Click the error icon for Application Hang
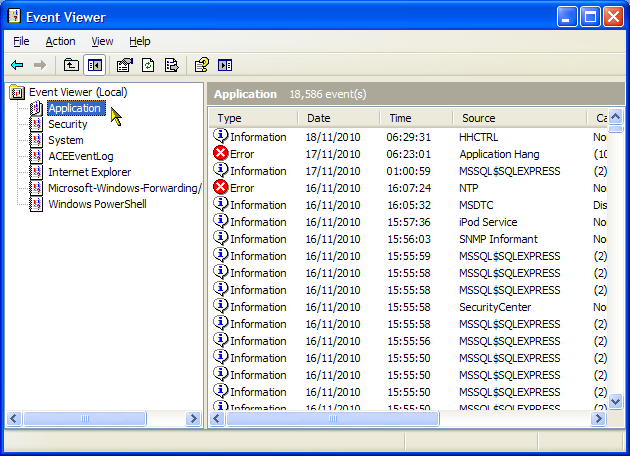The height and width of the screenshot is (456, 630). [220, 153]
